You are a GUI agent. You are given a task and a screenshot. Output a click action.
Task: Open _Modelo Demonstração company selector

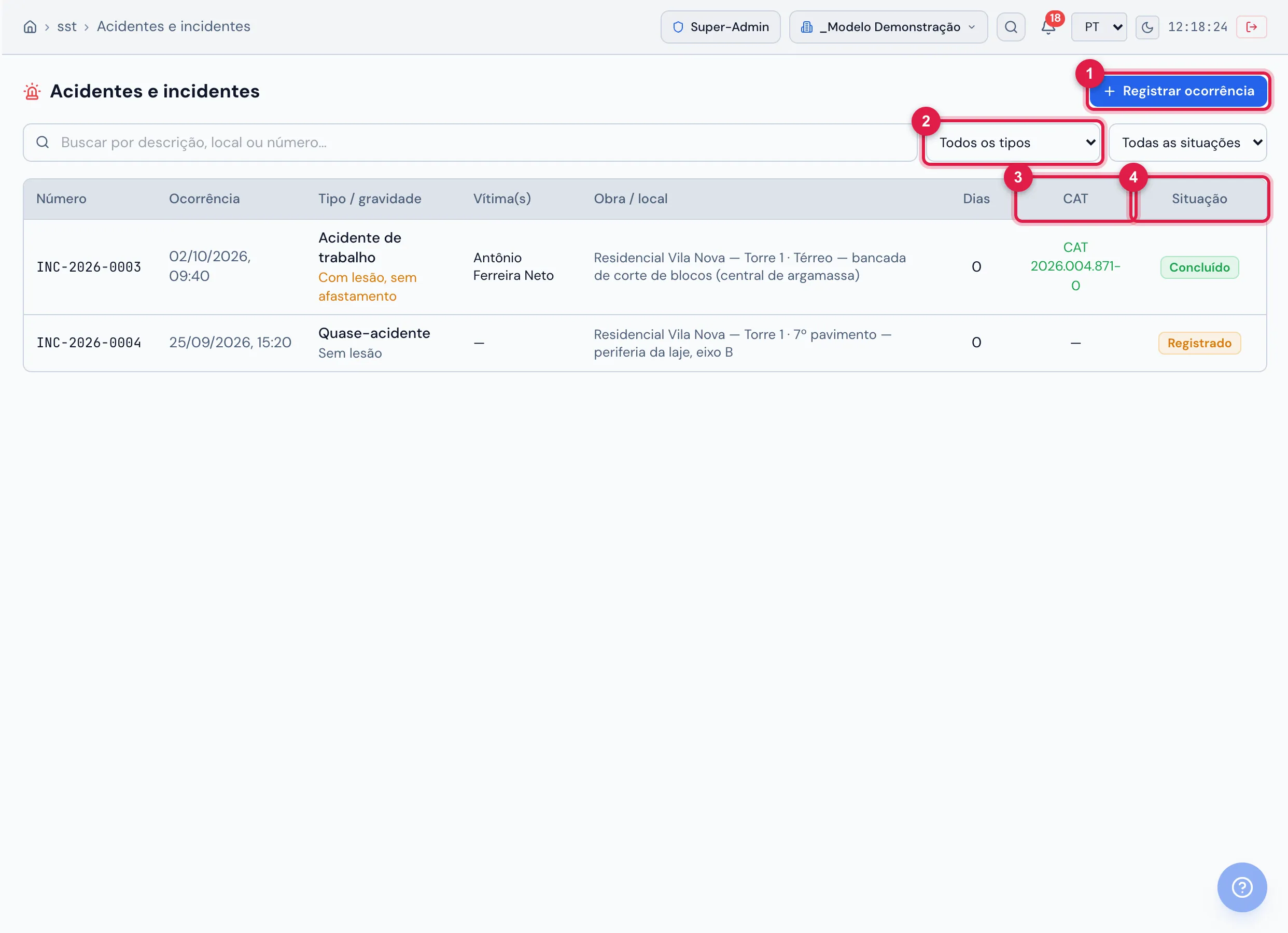click(x=888, y=26)
